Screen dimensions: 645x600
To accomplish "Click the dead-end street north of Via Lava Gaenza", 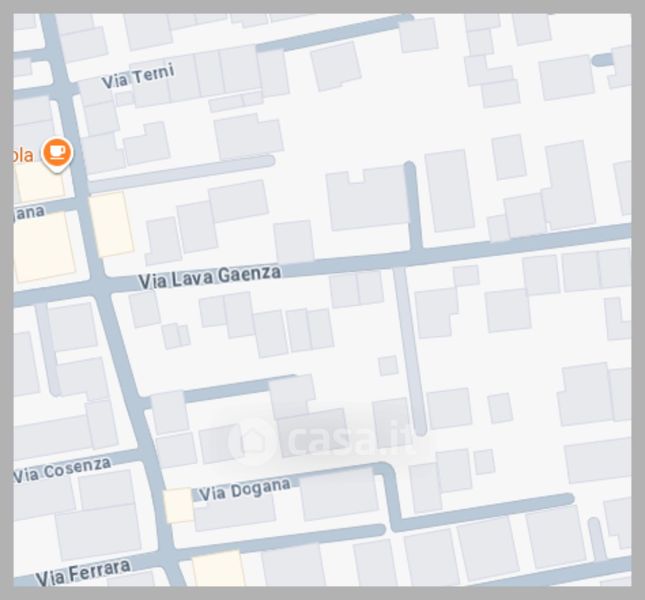I will point(413,206).
